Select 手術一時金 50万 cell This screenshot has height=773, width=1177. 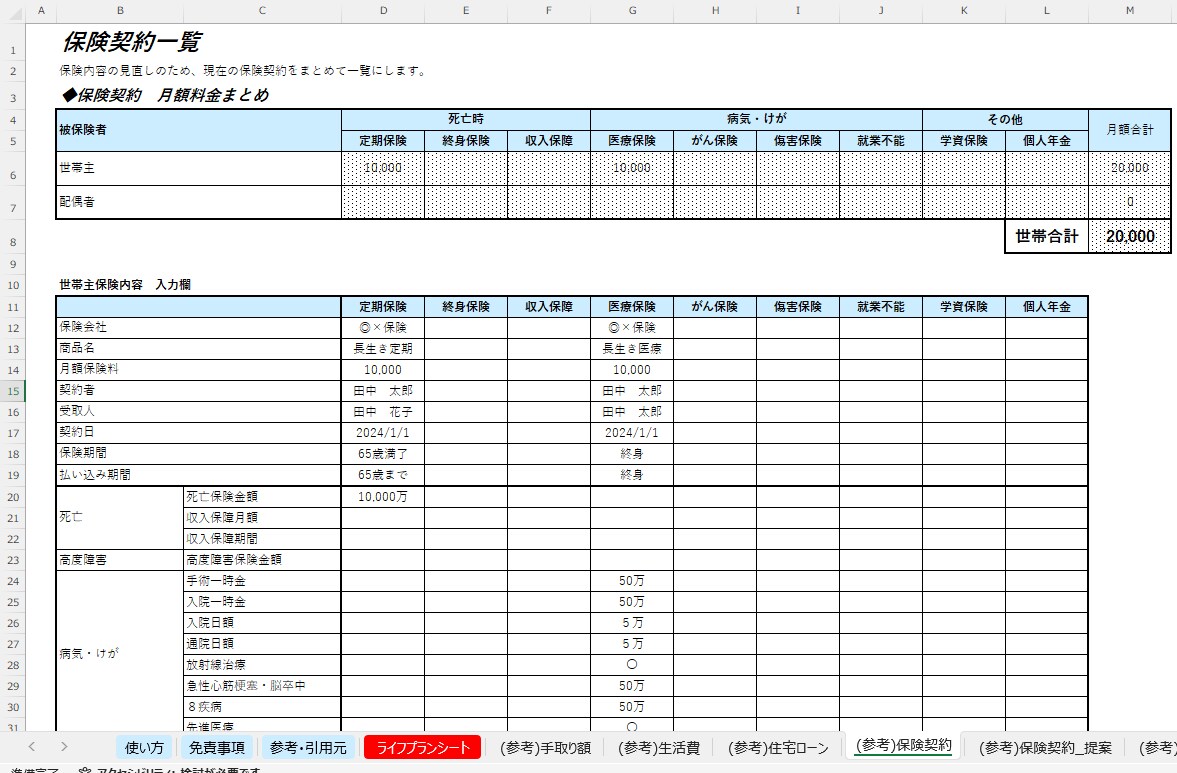click(x=632, y=580)
